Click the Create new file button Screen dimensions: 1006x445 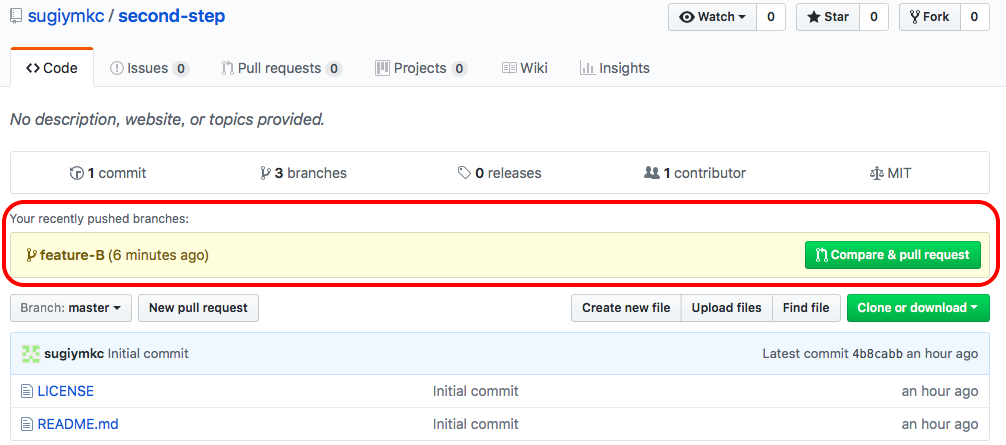626,308
